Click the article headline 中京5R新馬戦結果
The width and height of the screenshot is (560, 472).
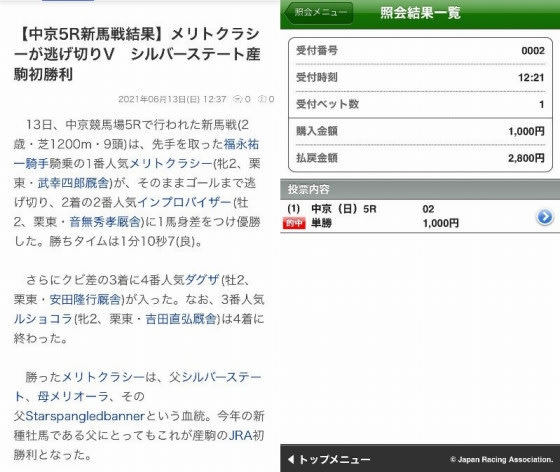[x=86, y=34]
